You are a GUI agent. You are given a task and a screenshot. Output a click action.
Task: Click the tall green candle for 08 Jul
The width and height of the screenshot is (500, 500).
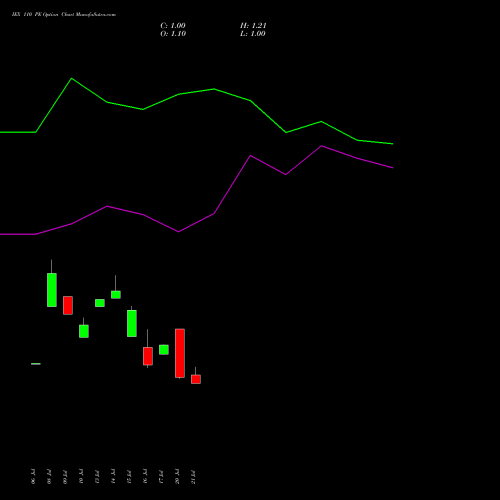click(52, 290)
